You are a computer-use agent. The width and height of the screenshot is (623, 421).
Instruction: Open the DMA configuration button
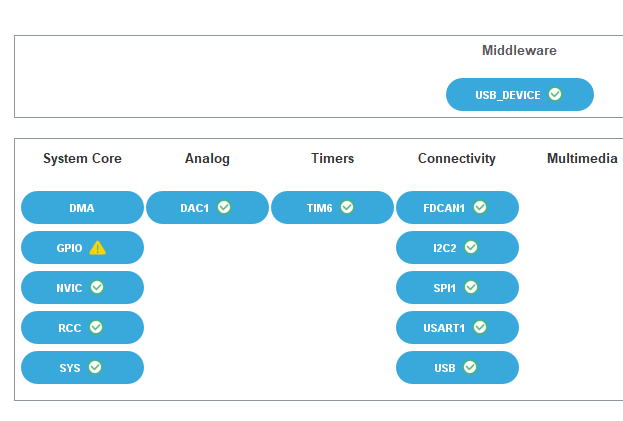coord(82,208)
